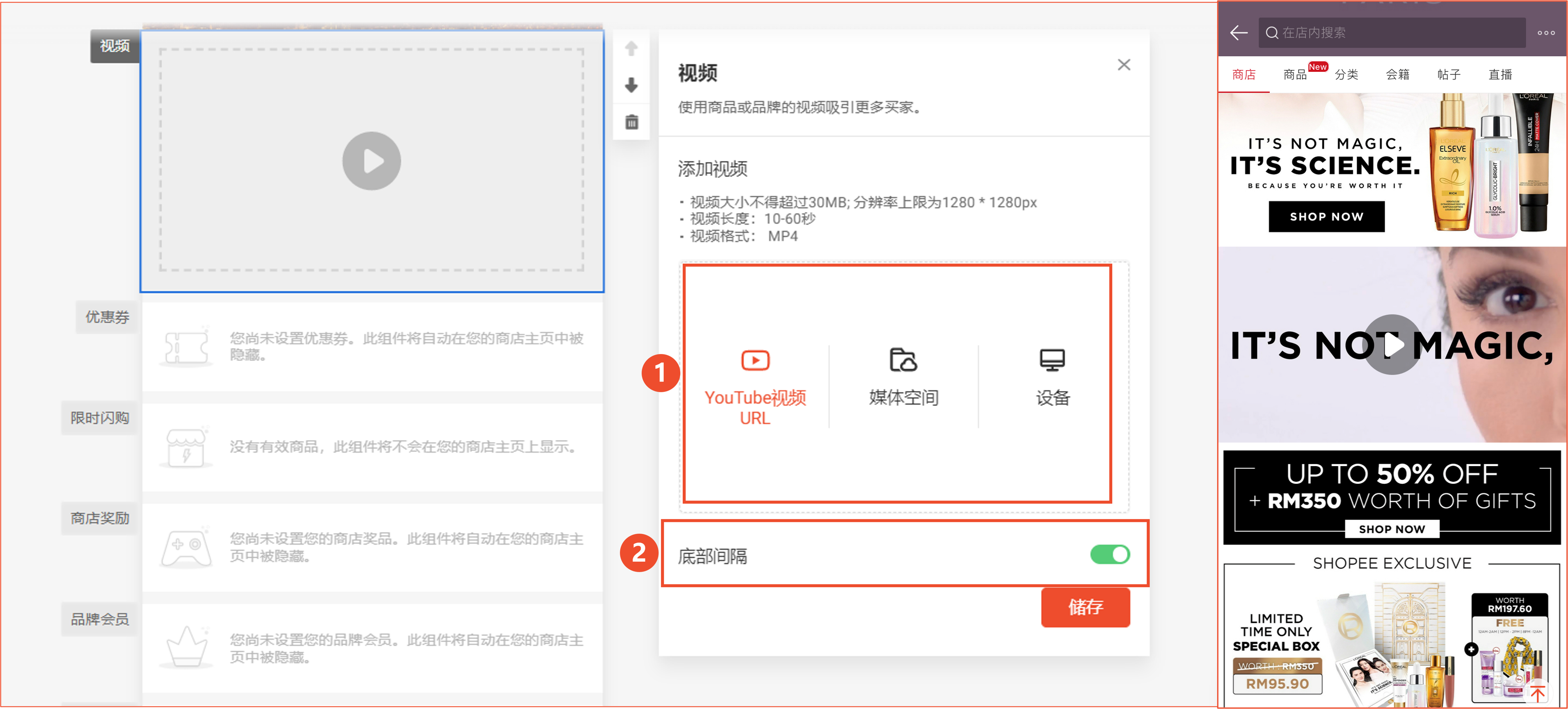This screenshot has height=709, width=1568.
Task: Select the 品牌会员 component label
Action: point(100,619)
